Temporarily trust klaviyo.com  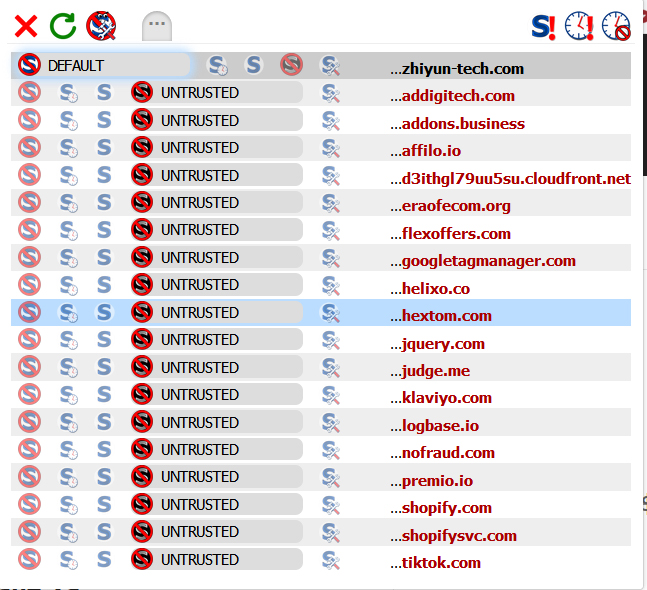pos(68,395)
